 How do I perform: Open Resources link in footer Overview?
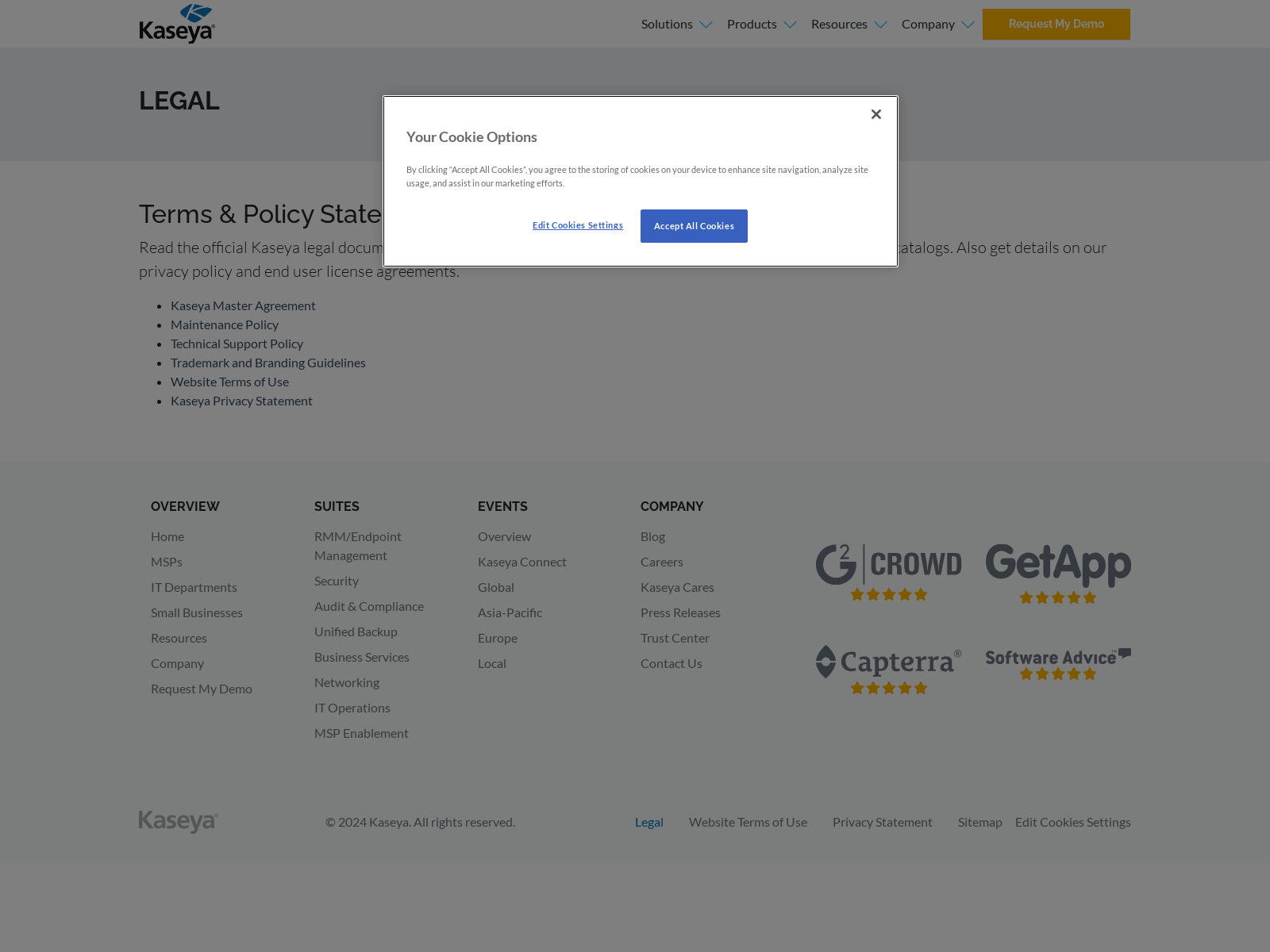click(179, 638)
